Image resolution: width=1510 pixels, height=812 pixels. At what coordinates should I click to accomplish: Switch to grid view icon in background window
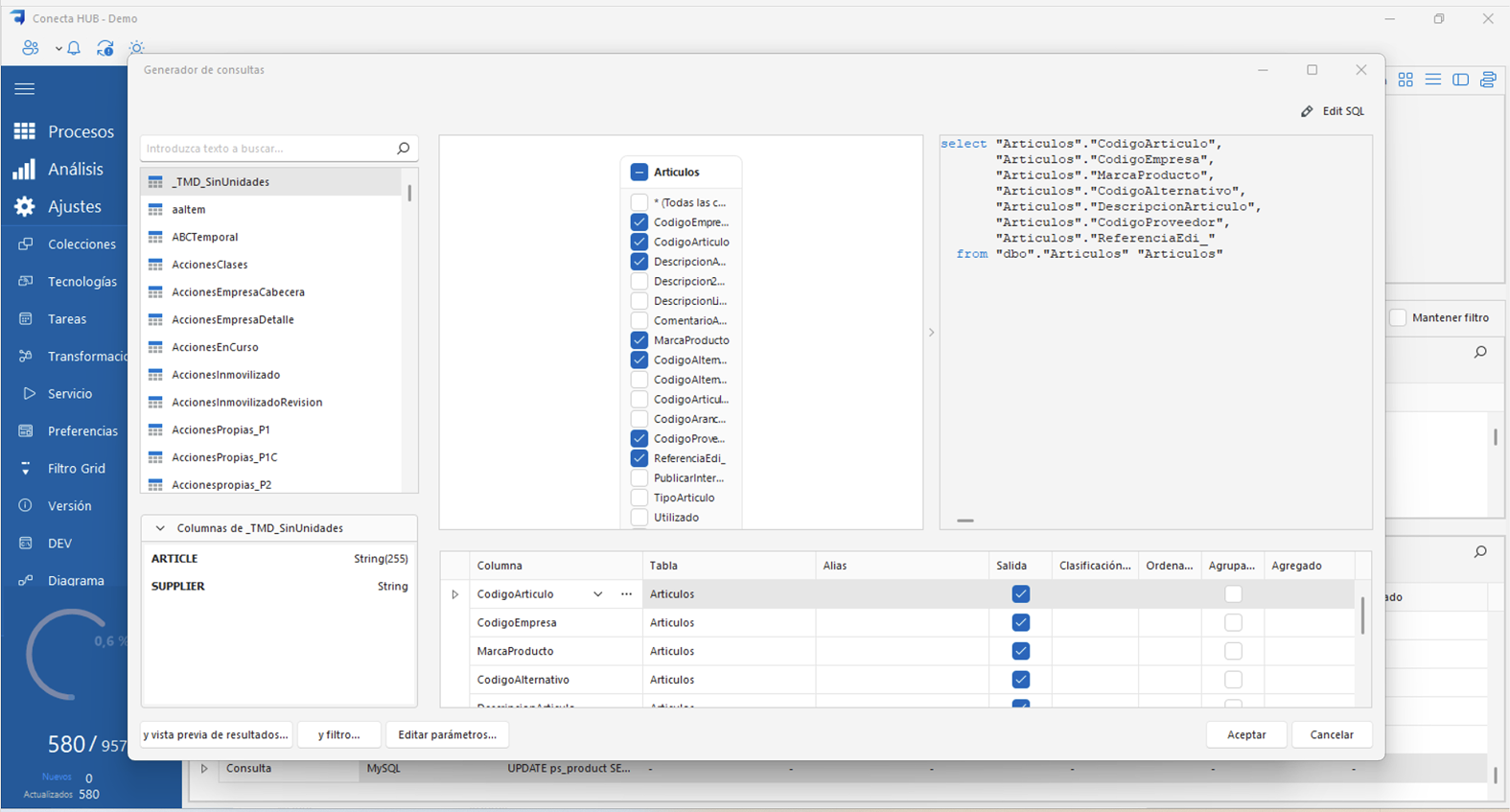1405,80
